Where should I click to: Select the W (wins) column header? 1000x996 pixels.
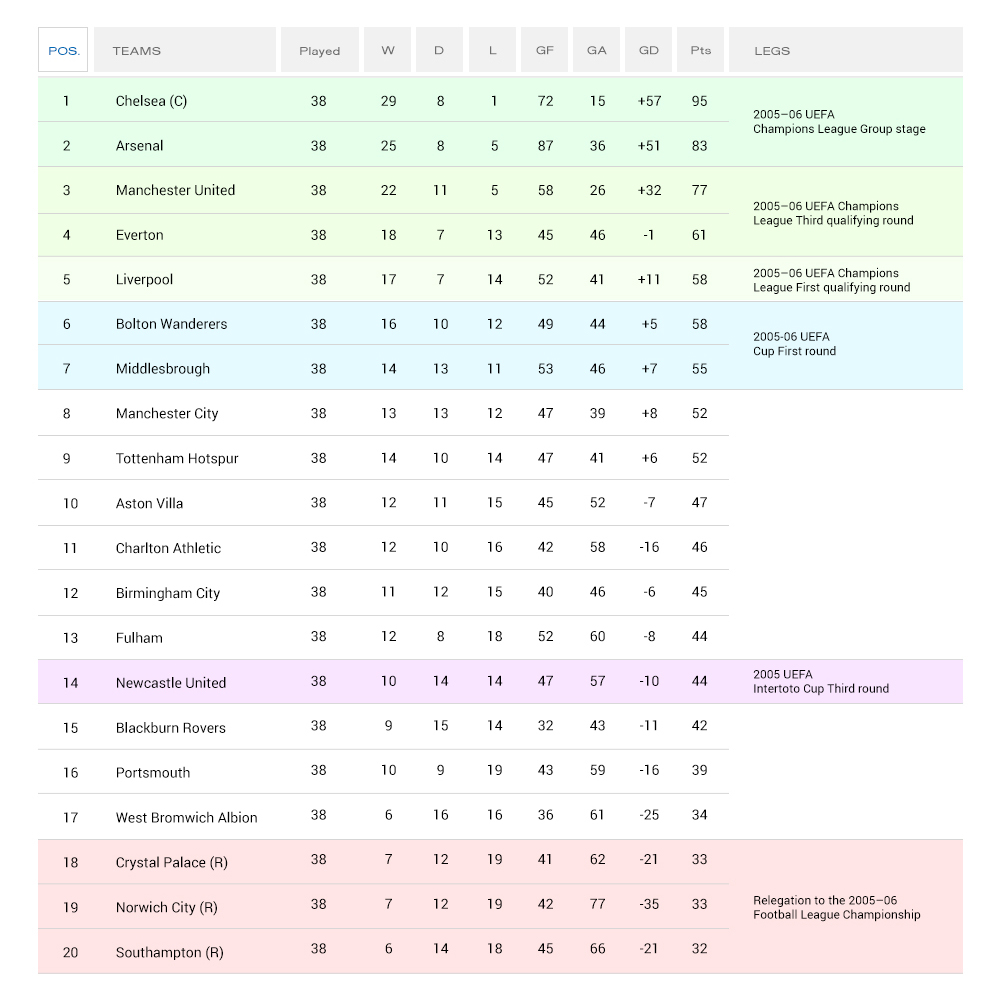tap(388, 50)
